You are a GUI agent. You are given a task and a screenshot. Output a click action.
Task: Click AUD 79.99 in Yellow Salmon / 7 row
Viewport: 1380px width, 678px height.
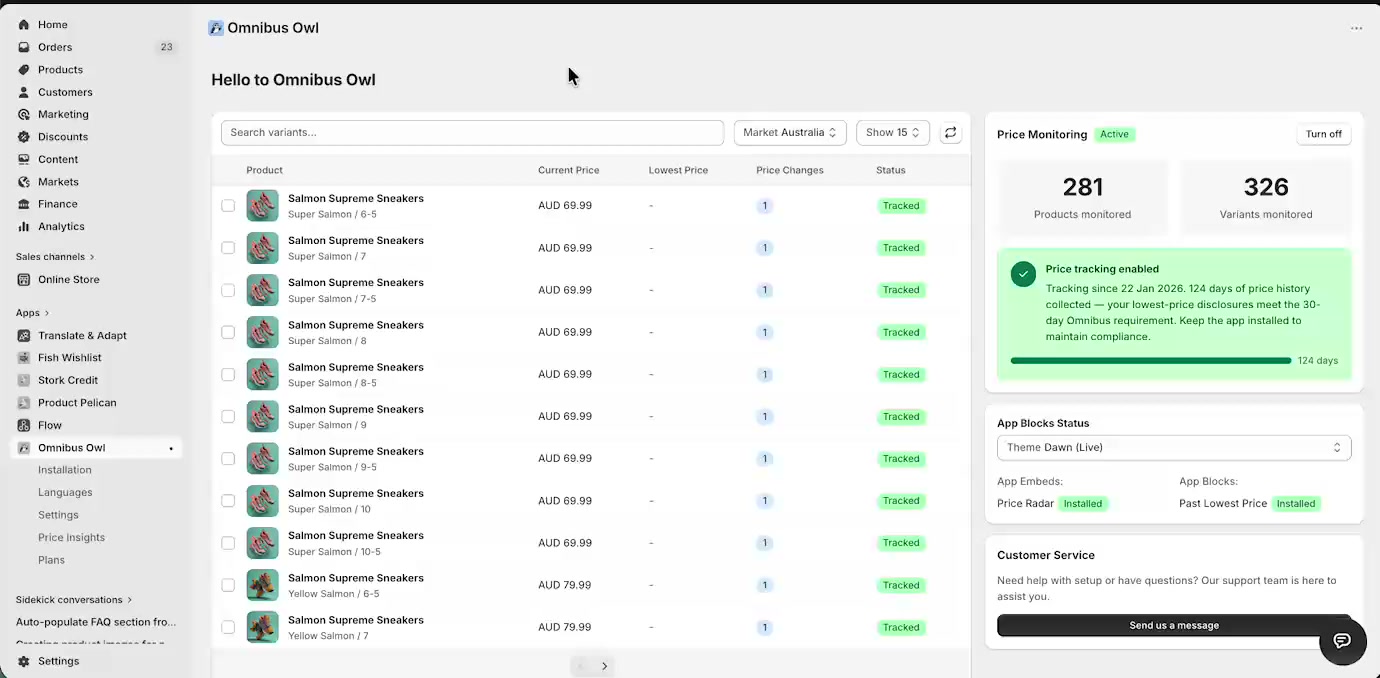pos(565,627)
